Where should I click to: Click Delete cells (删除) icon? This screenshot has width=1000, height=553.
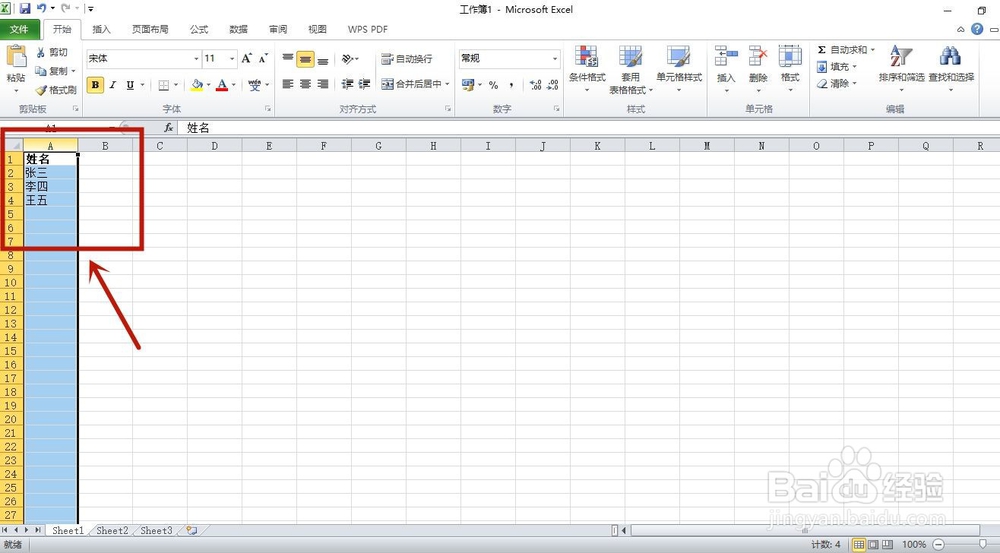pos(758,56)
